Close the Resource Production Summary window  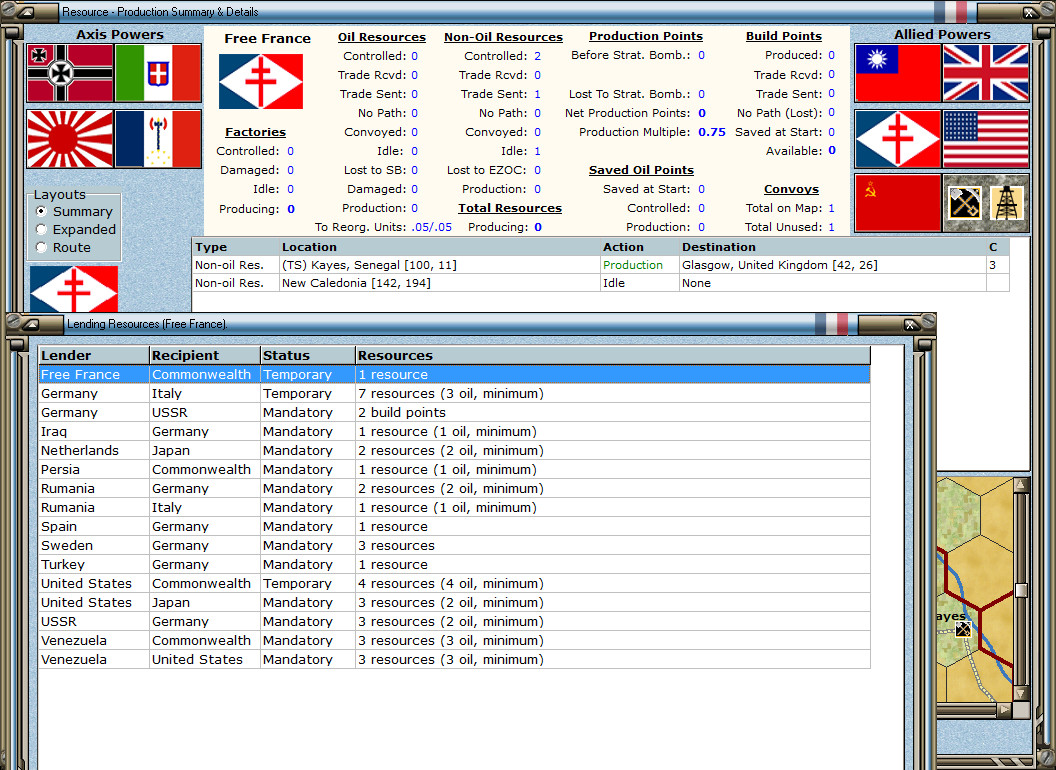(1029, 12)
